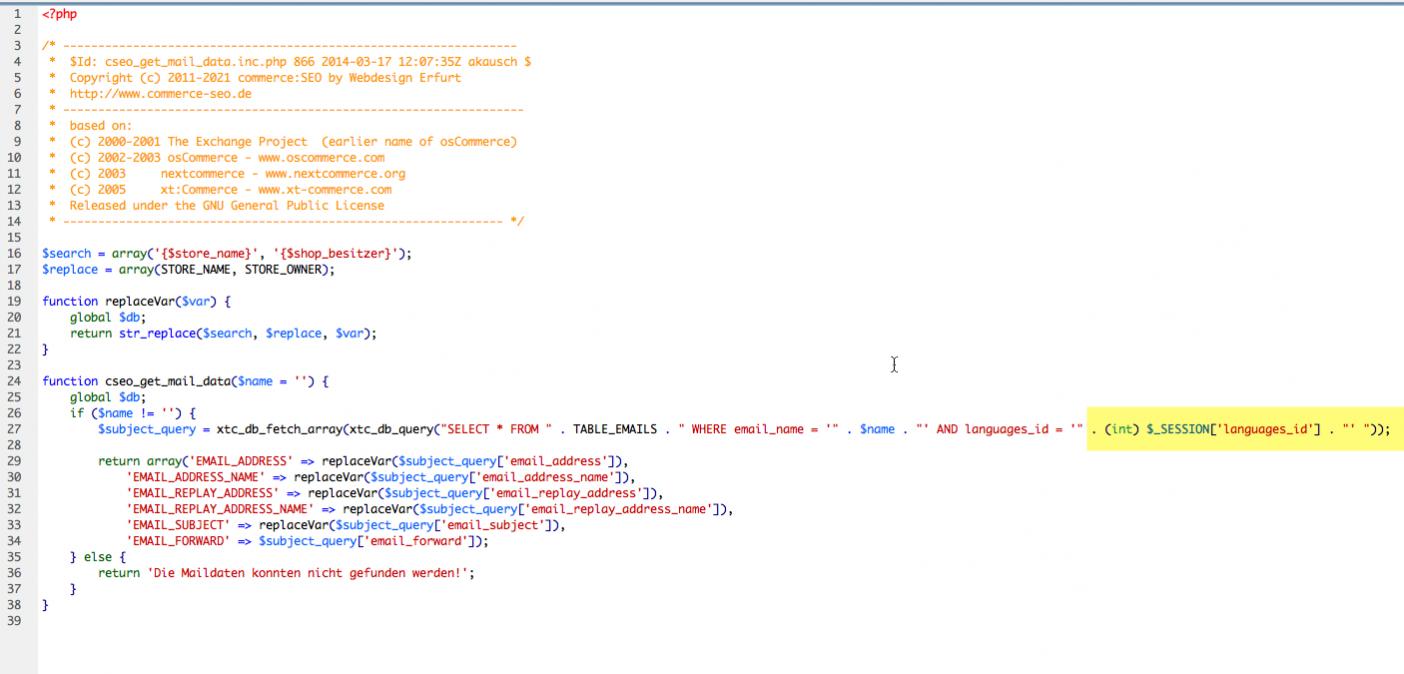Click line number 39 at file end

click(17, 621)
